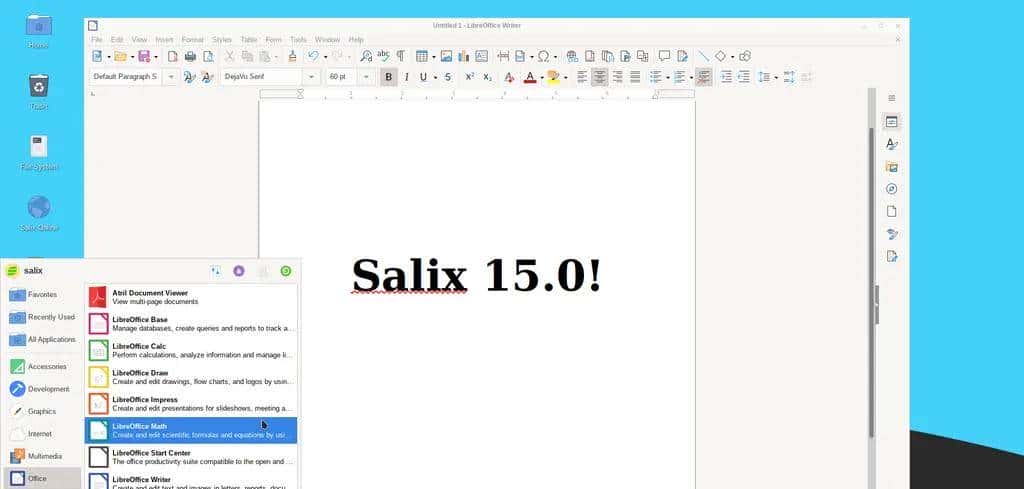Click the yellow Highlighting Color swatch
1024x489 pixels.
pos(553,77)
